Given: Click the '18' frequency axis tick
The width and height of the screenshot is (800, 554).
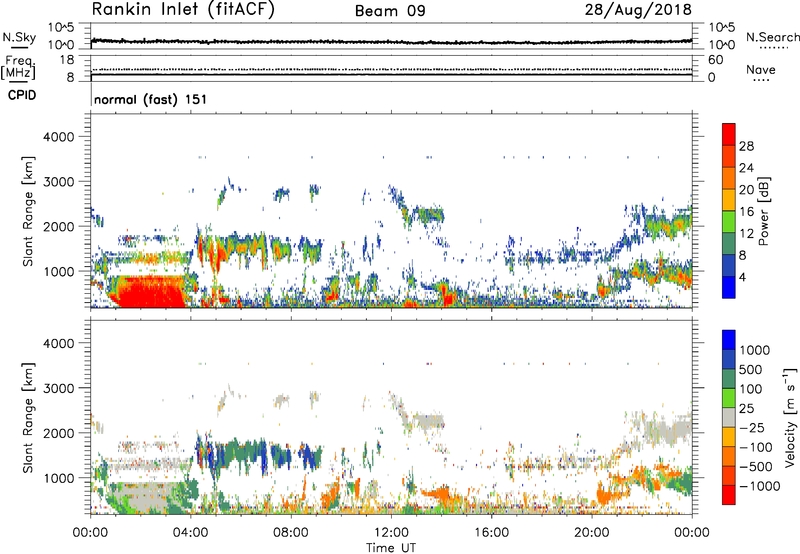Looking at the screenshot, I should (67, 60).
